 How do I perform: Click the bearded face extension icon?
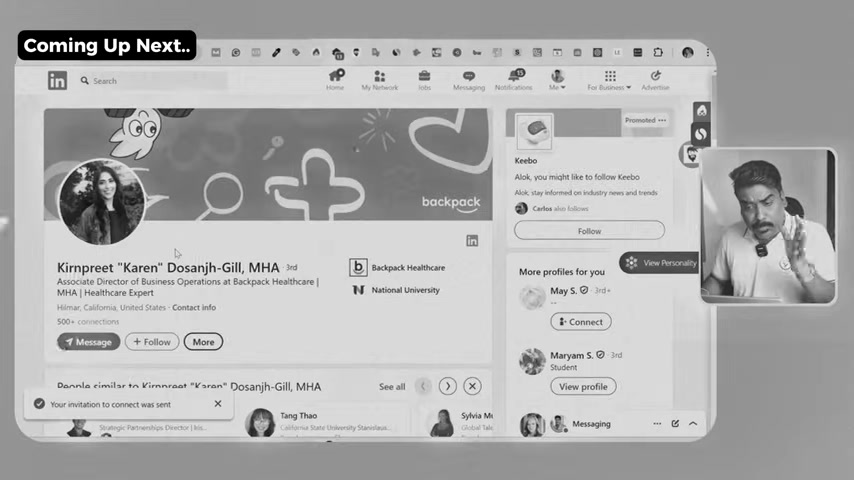point(356,52)
